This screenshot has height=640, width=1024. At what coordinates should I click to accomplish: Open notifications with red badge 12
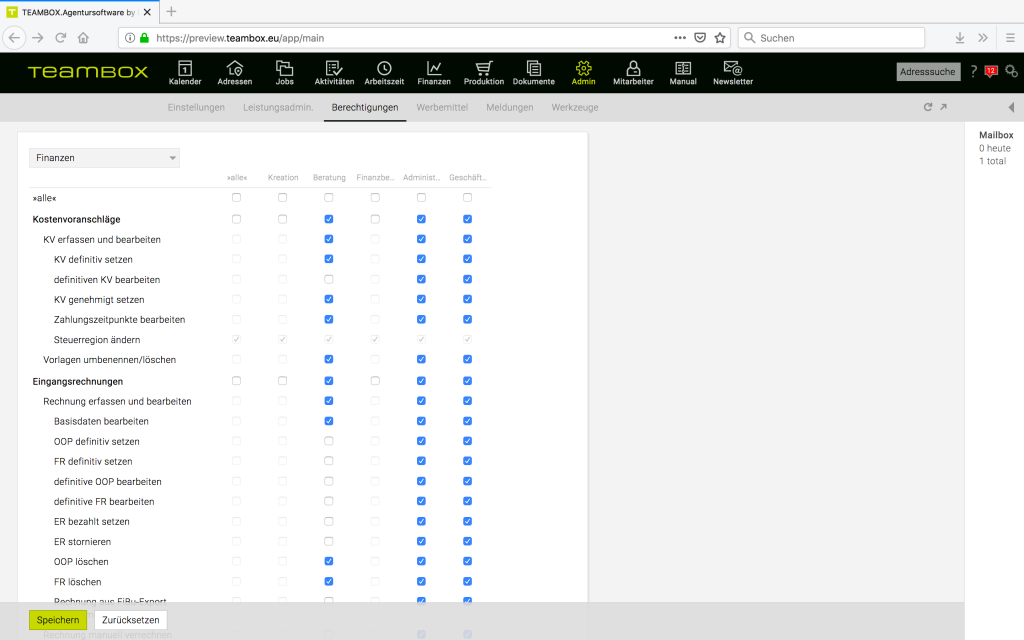click(x=991, y=71)
